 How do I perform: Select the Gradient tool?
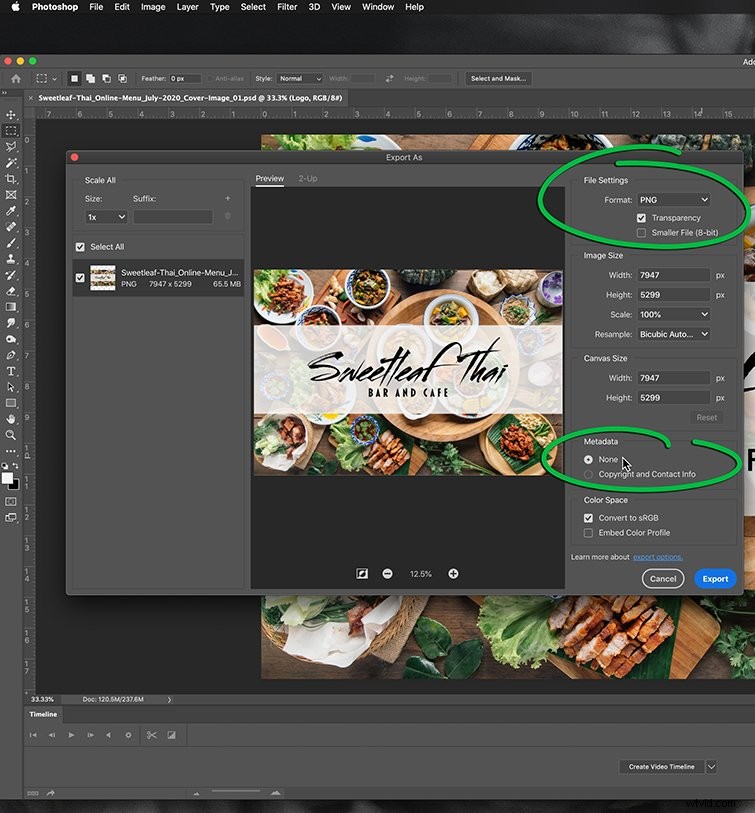point(10,307)
